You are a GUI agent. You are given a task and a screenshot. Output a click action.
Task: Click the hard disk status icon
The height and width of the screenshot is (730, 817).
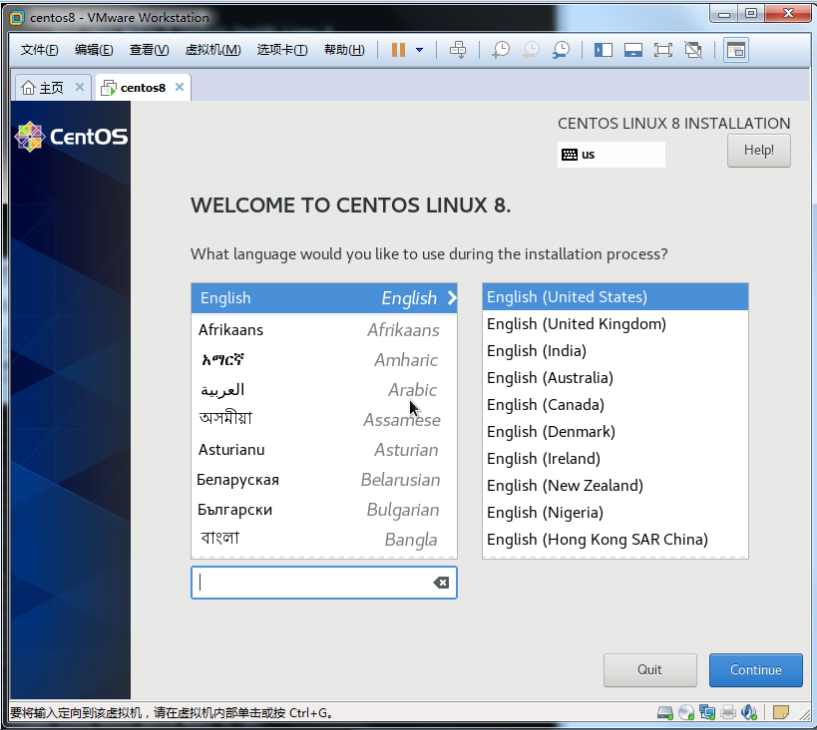(664, 712)
